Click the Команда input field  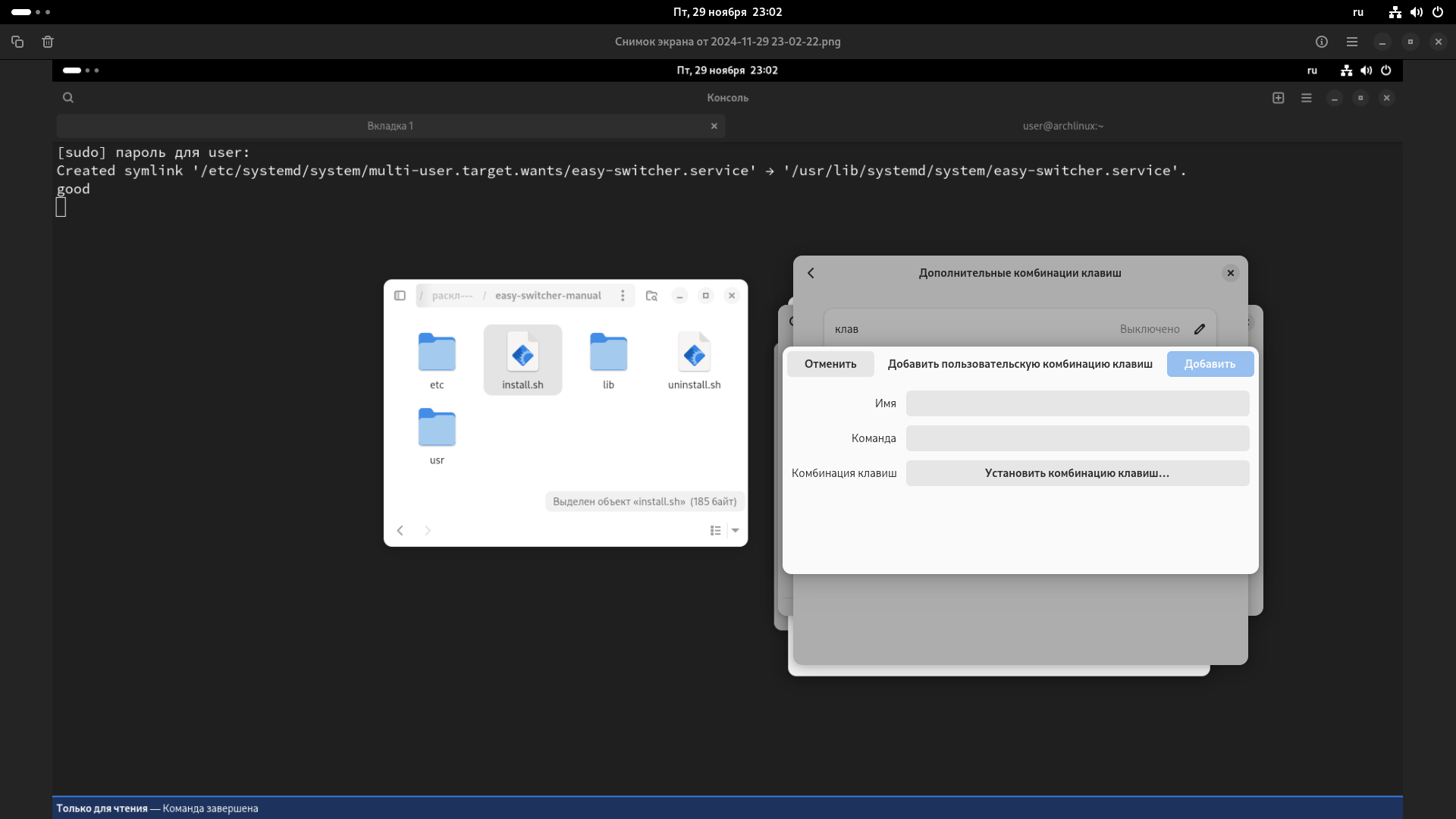coord(1077,438)
